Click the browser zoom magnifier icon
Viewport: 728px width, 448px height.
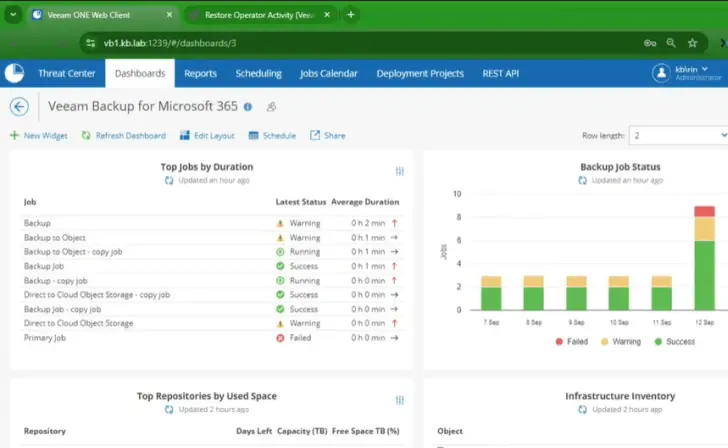(671, 43)
